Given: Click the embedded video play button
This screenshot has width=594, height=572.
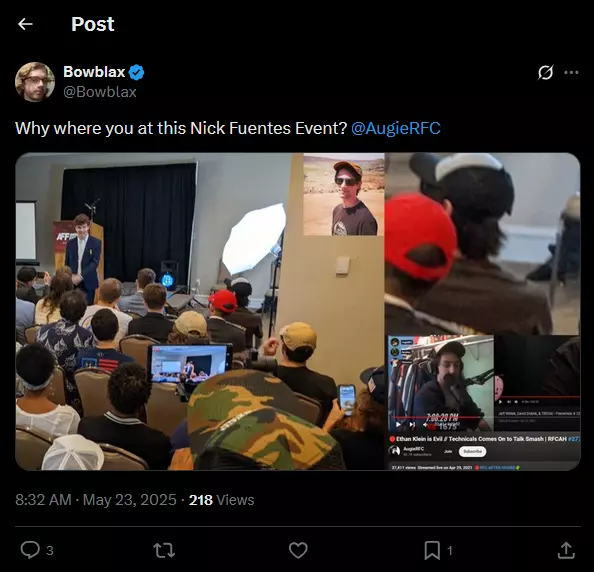Looking at the screenshot, I should (x=398, y=425).
